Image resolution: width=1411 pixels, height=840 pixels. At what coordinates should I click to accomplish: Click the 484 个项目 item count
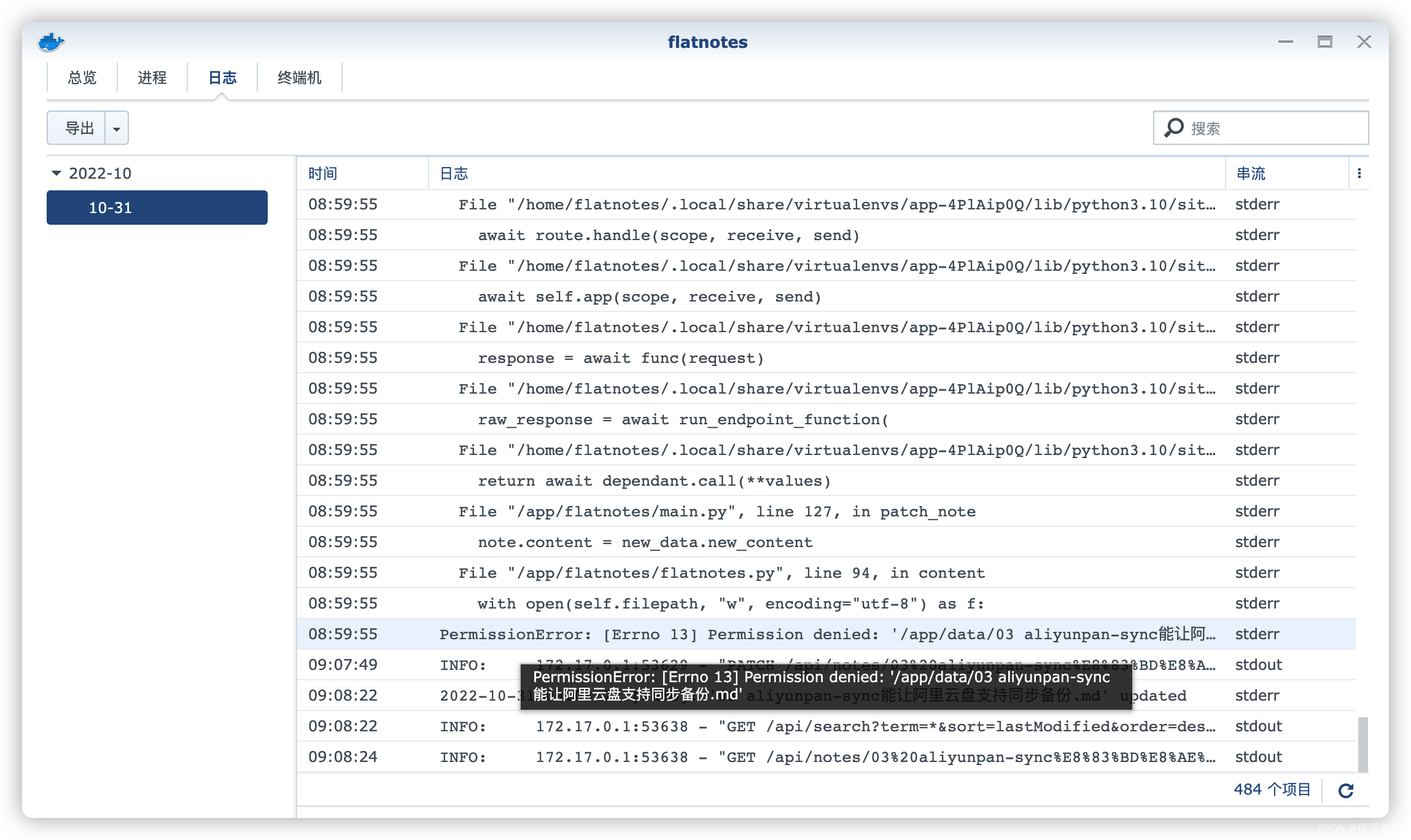click(x=1272, y=790)
